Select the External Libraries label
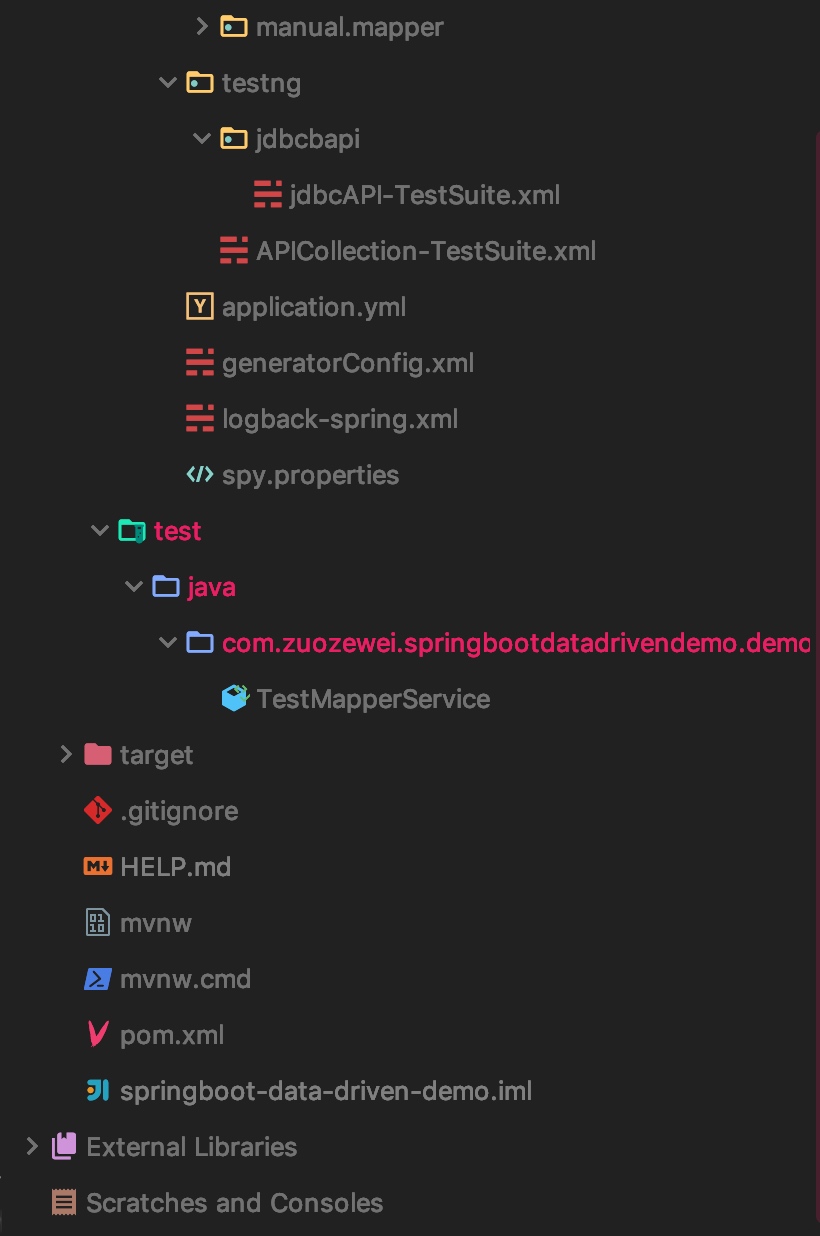This screenshot has height=1236, width=820. click(192, 1147)
